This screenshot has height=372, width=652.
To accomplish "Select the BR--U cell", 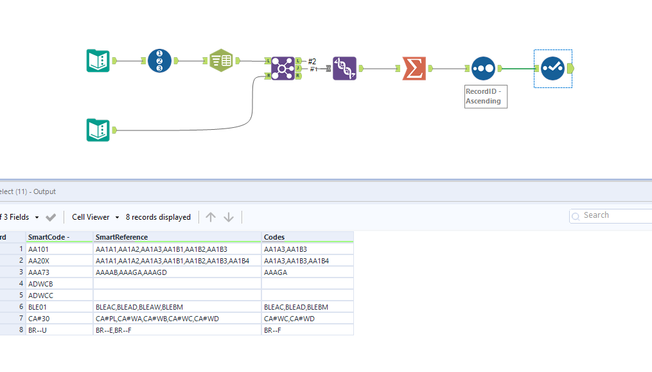I will (x=59, y=330).
